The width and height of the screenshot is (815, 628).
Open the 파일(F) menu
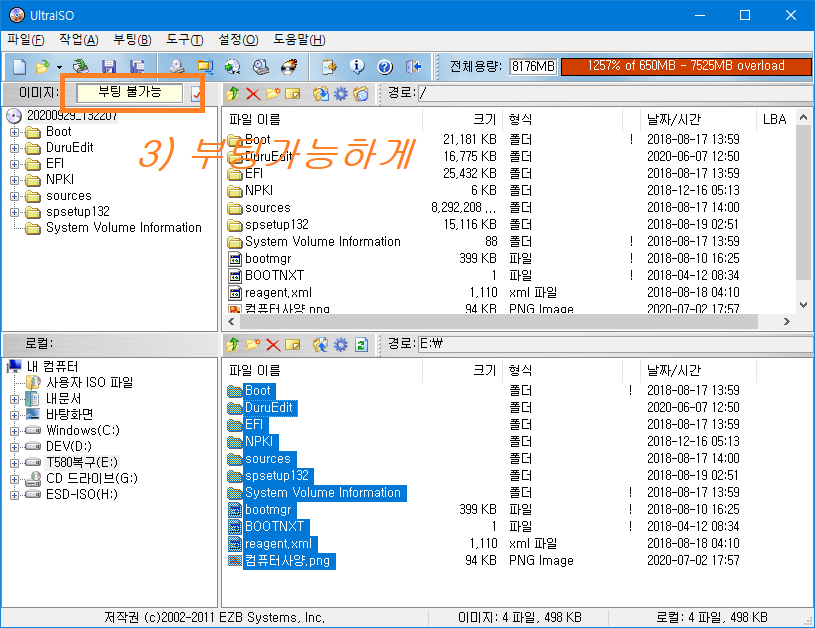(x=25, y=40)
